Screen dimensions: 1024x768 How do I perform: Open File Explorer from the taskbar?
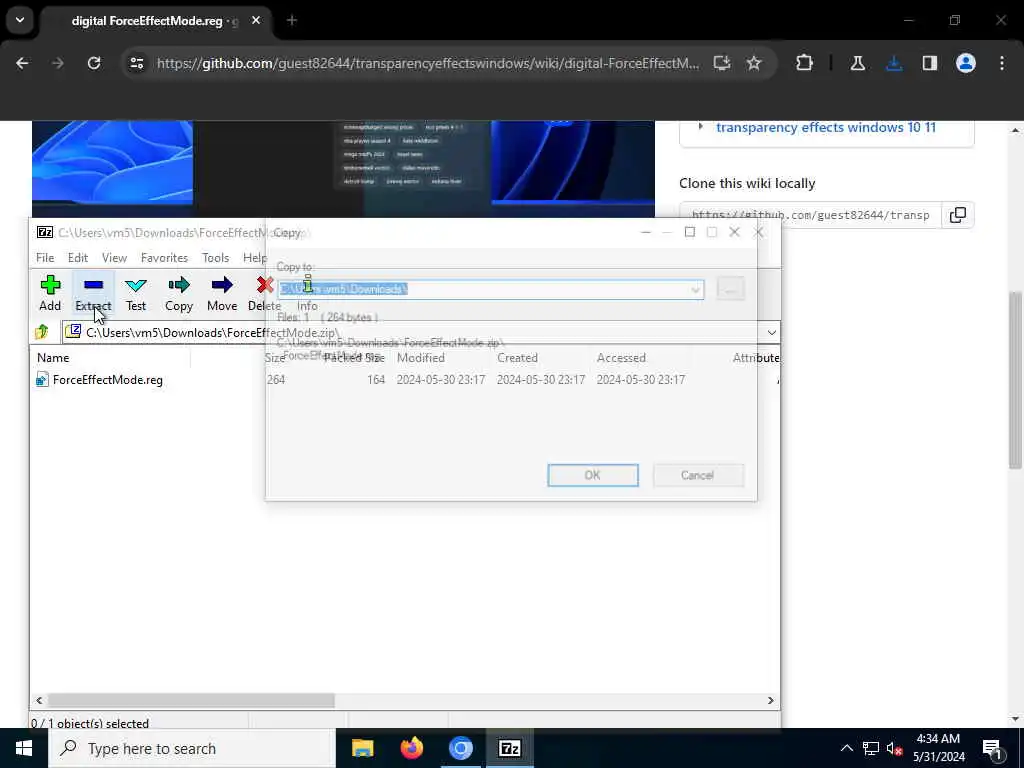[362, 748]
